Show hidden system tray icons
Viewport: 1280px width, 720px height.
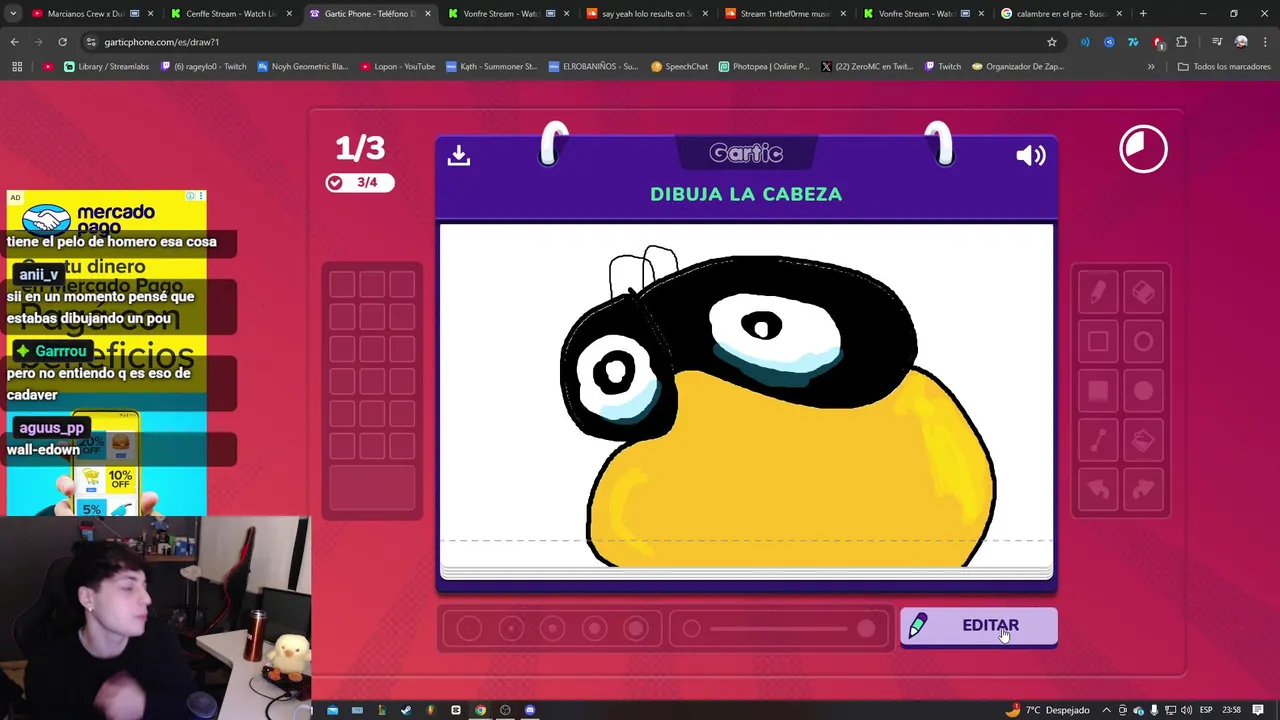pyautogui.click(x=1107, y=710)
